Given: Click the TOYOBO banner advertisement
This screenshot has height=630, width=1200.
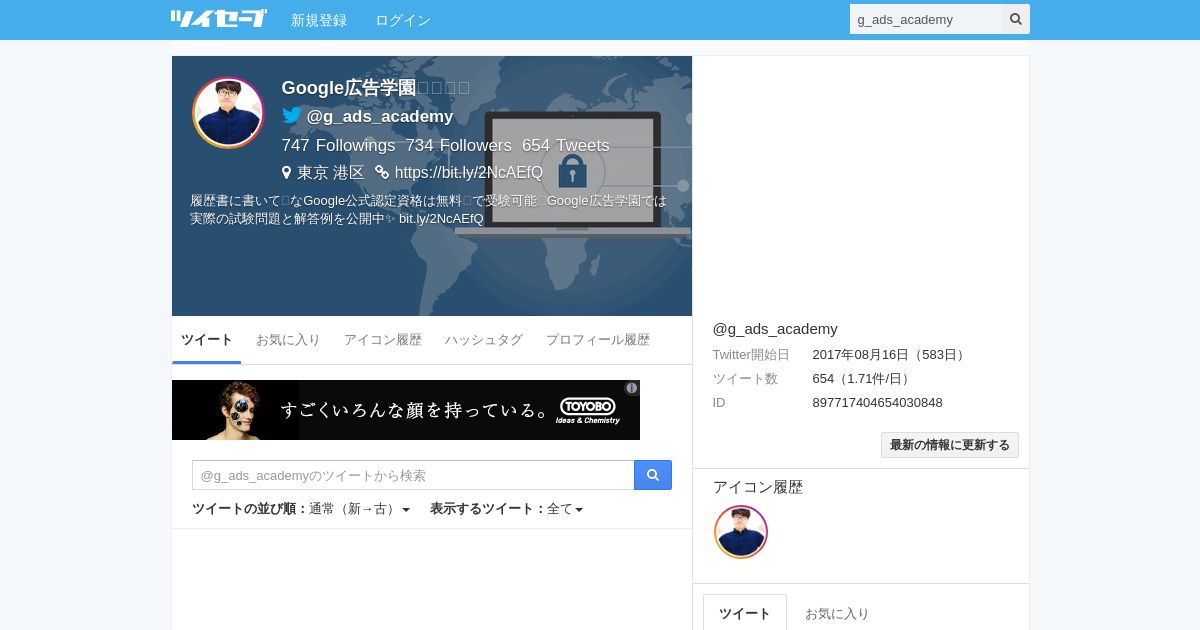Looking at the screenshot, I should [406, 410].
